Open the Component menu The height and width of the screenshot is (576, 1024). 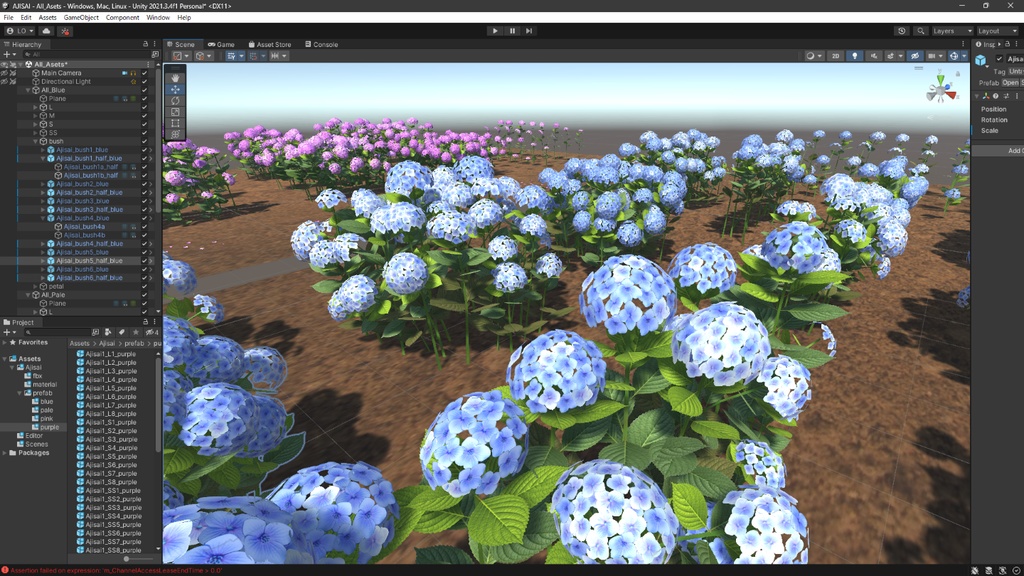[x=122, y=18]
